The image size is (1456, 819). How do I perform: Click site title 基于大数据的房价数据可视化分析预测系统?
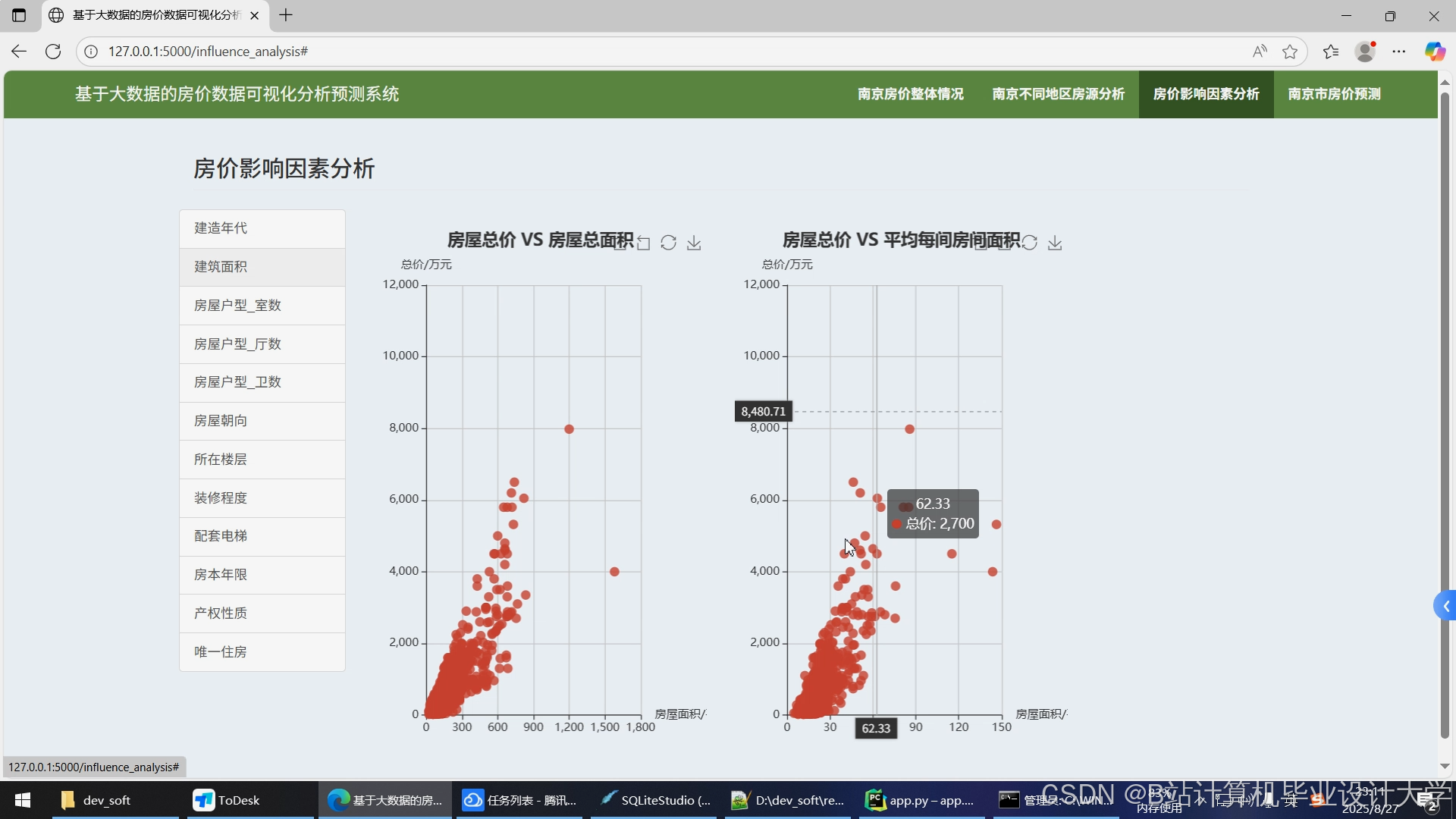[x=237, y=94]
